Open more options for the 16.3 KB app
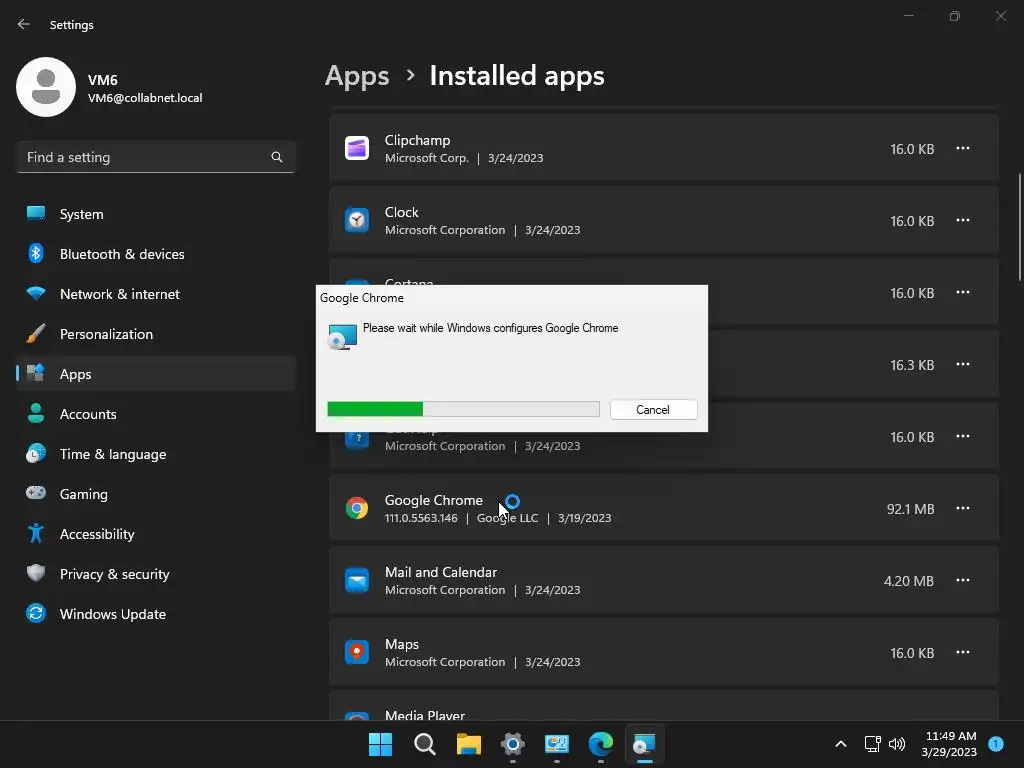Viewport: 1024px width, 768px height. (x=963, y=364)
